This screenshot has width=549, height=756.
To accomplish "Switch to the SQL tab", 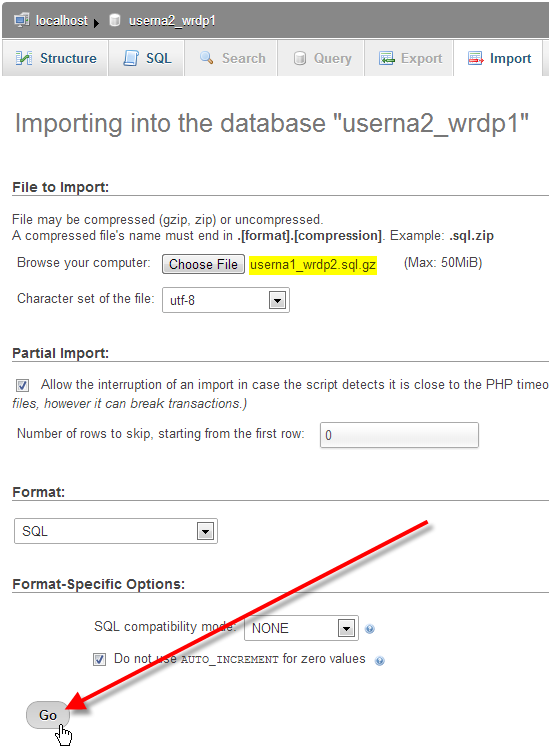I will pos(147,58).
